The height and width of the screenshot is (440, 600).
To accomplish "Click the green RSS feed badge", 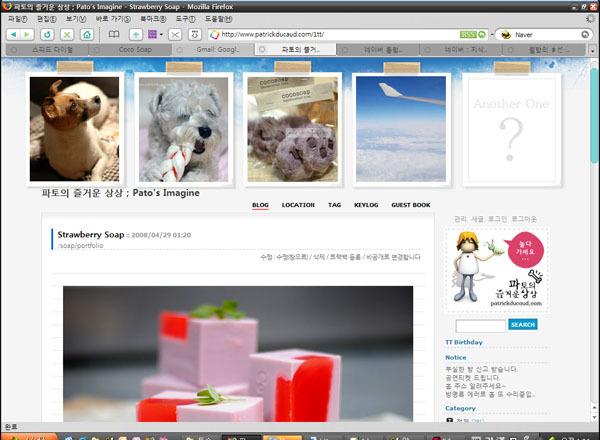I will click(468, 34).
